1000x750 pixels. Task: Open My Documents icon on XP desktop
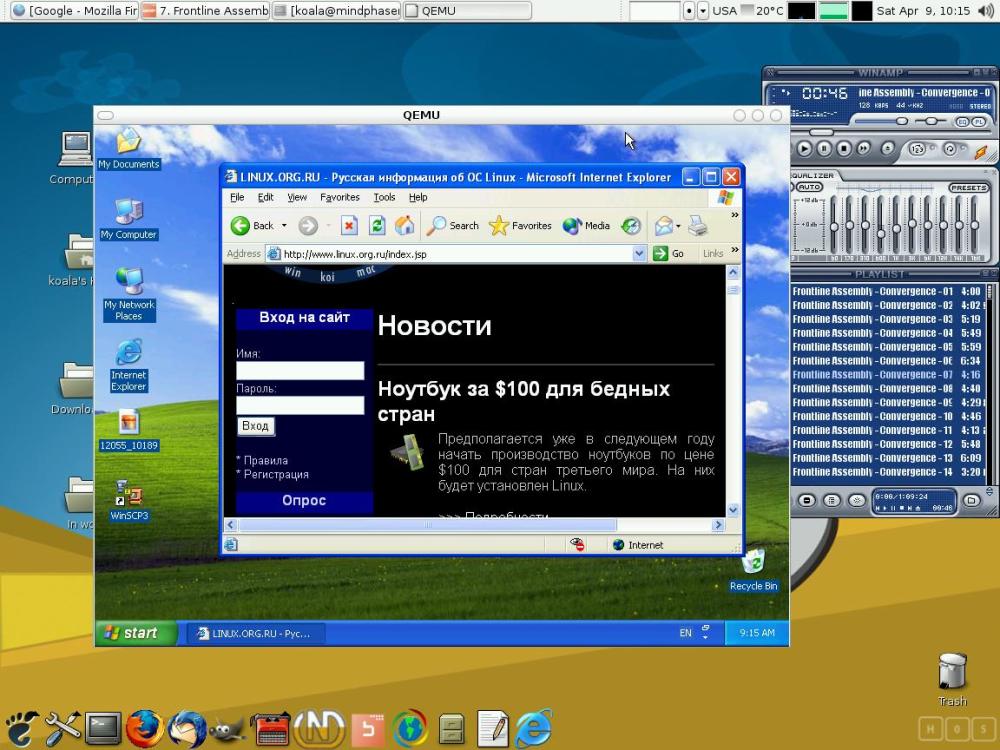[128, 149]
